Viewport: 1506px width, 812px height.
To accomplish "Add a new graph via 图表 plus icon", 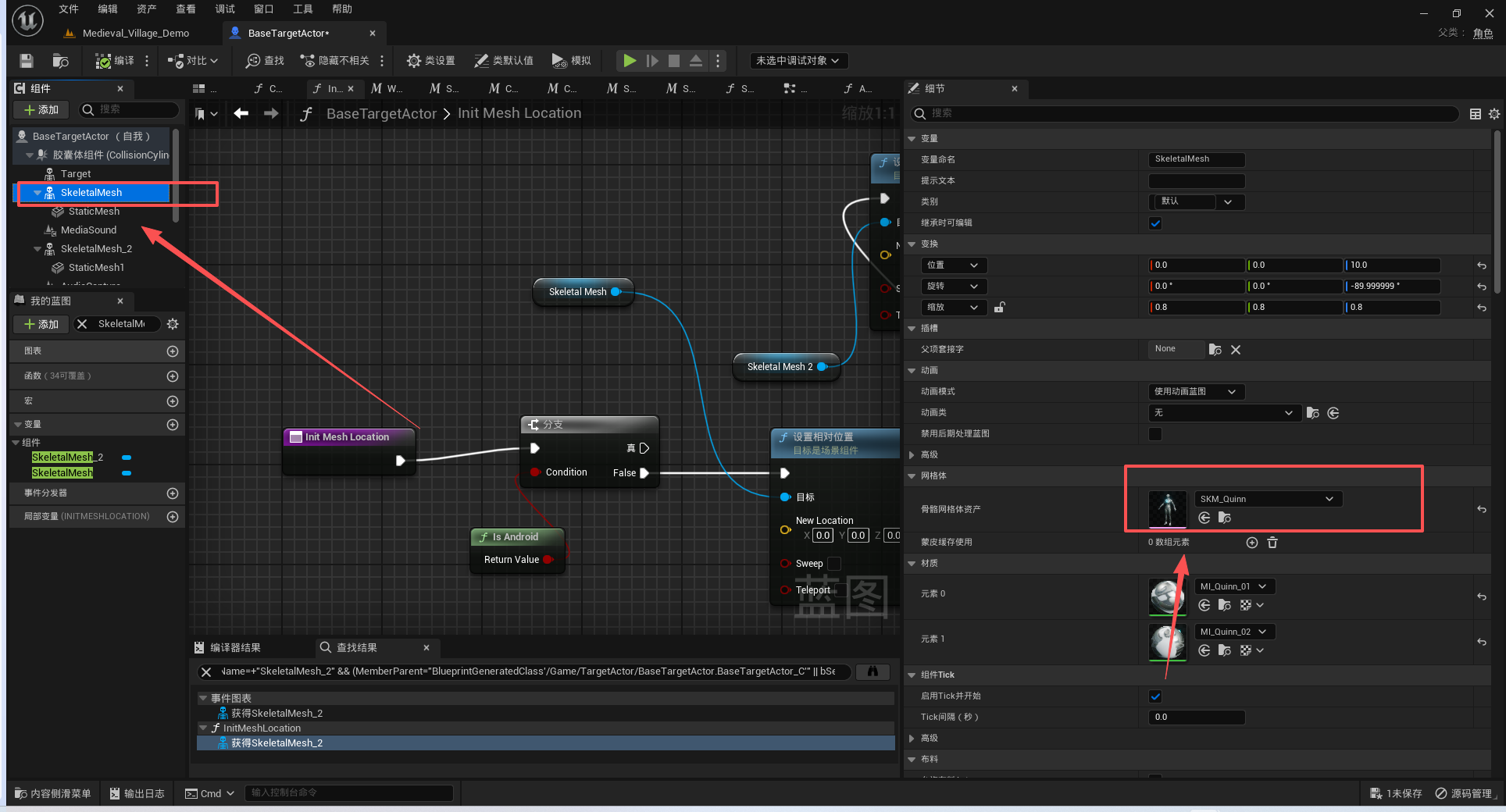I will (173, 351).
